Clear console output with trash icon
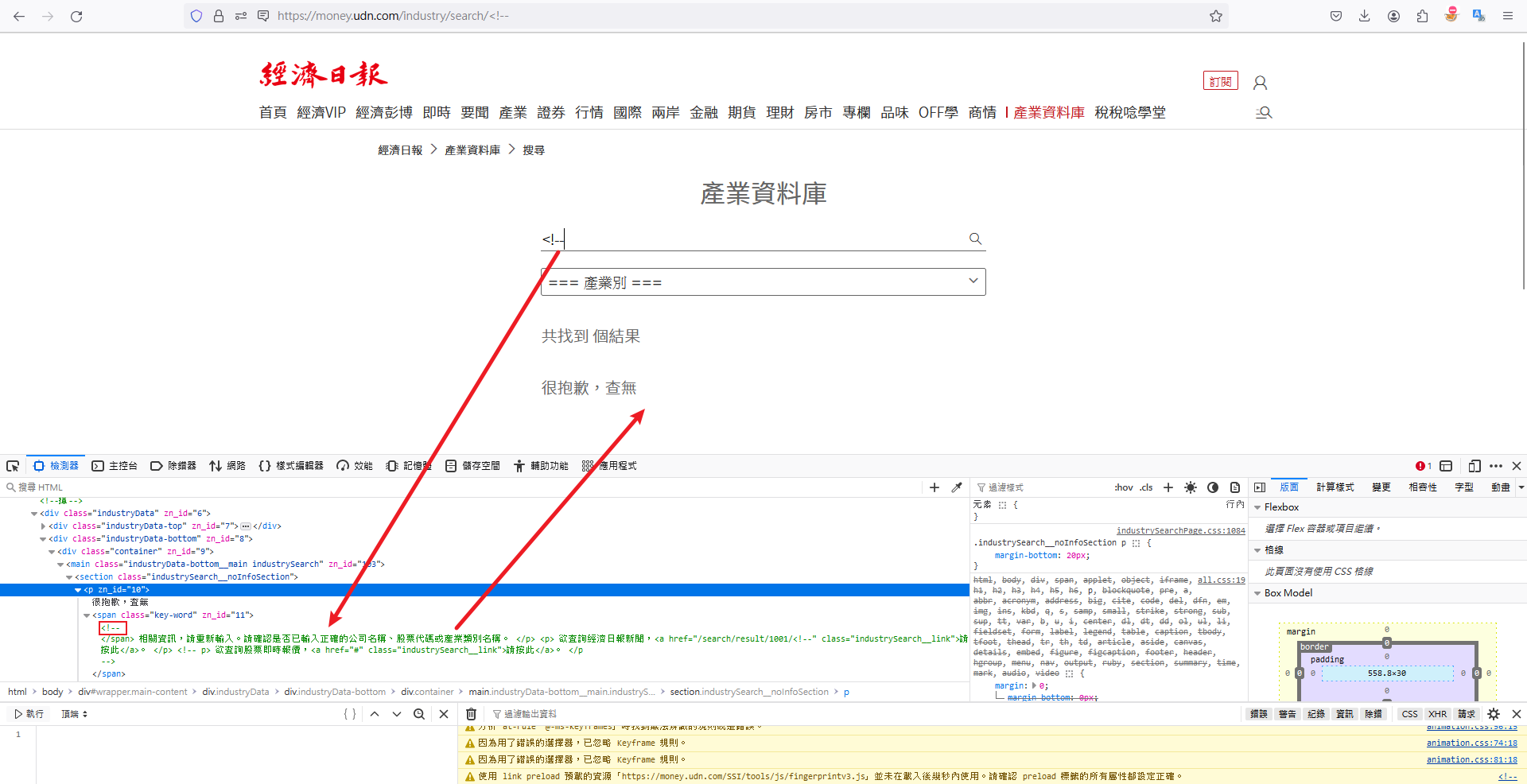1527x784 pixels. pyautogui.click(x=471, y=714)
